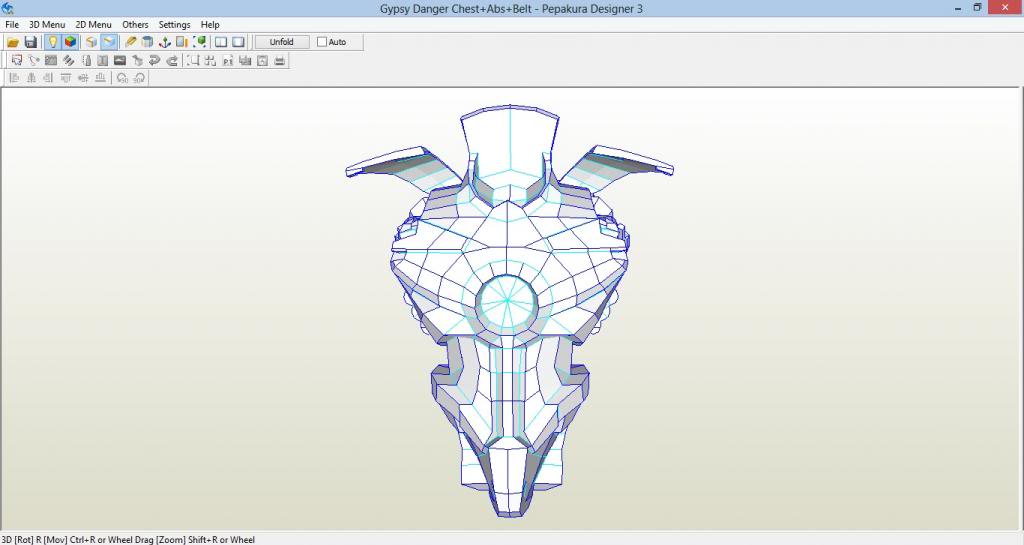
Task: Click the second rotate 90 degrees icon
Action: [x=139, y=78]
